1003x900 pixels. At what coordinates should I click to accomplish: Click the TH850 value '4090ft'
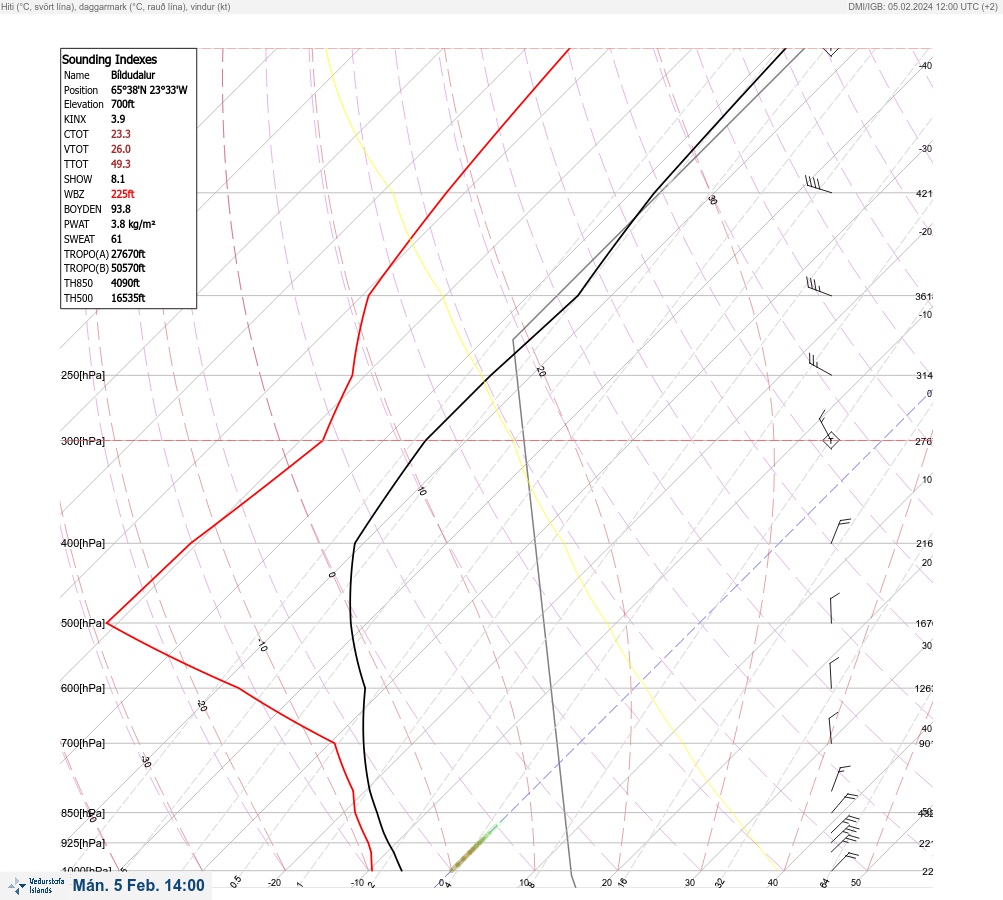(125, 283)
